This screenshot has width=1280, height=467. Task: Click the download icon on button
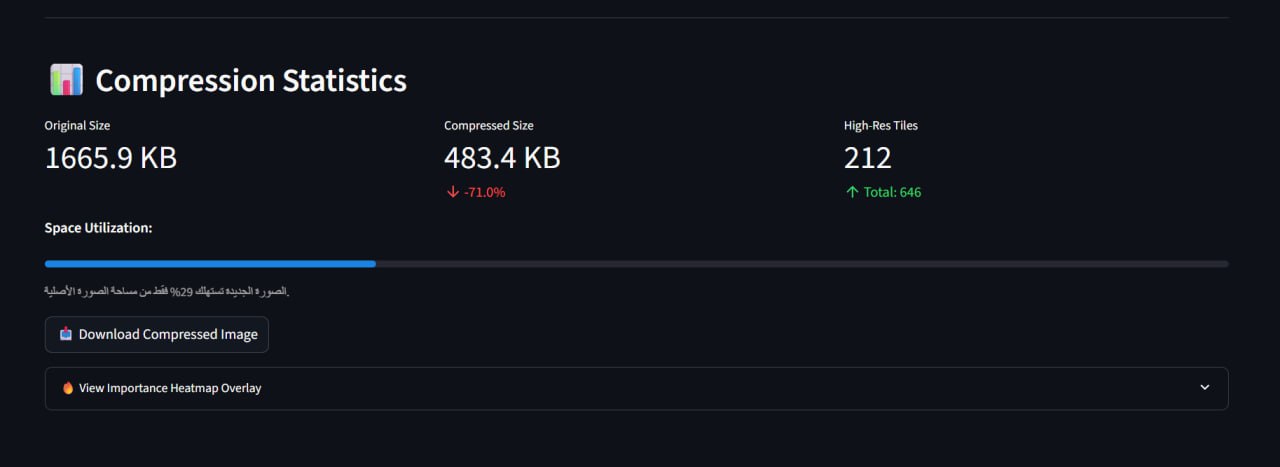click(66, 335)
